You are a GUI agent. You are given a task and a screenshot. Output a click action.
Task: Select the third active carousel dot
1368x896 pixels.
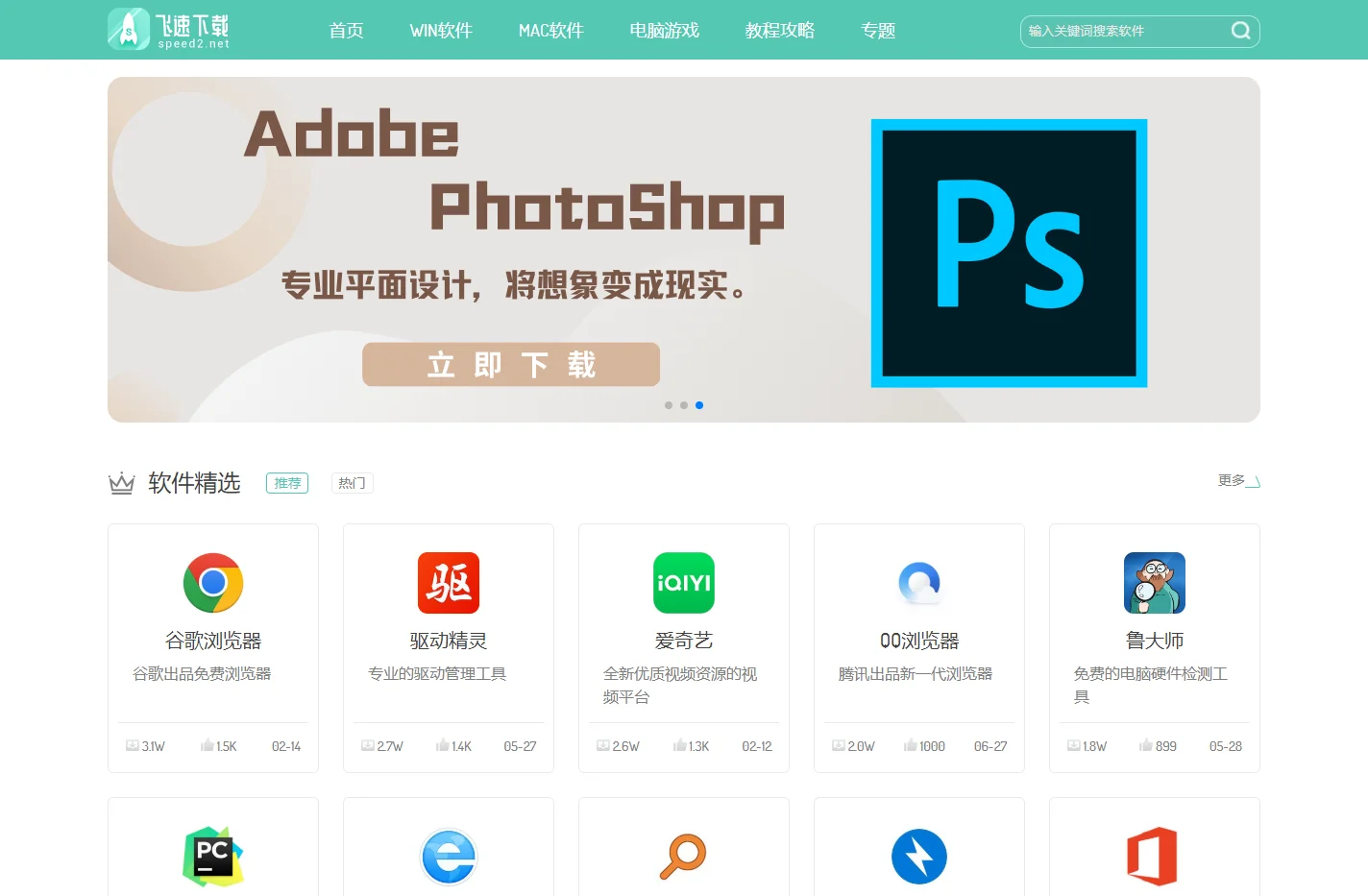coord(699,405)
